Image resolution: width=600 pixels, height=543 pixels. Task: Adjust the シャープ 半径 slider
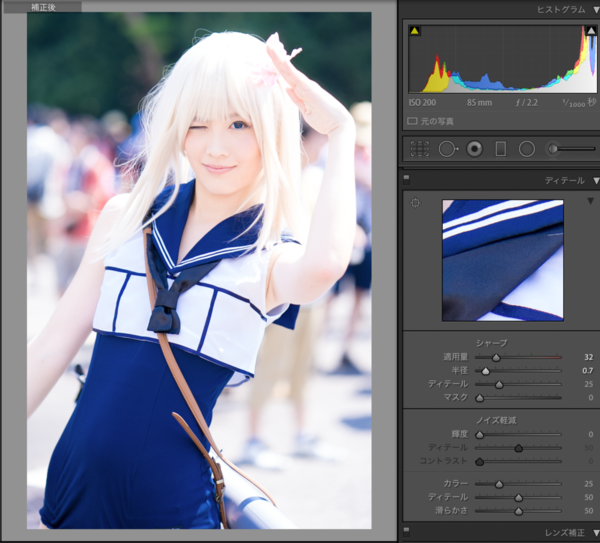pos(485,371)
